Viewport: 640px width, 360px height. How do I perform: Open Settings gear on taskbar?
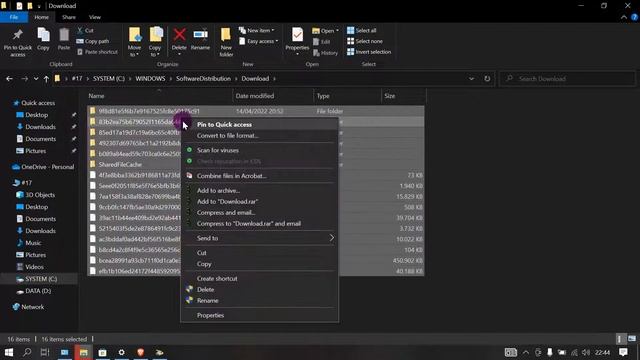pyautogui.click(x=121, y=352)
